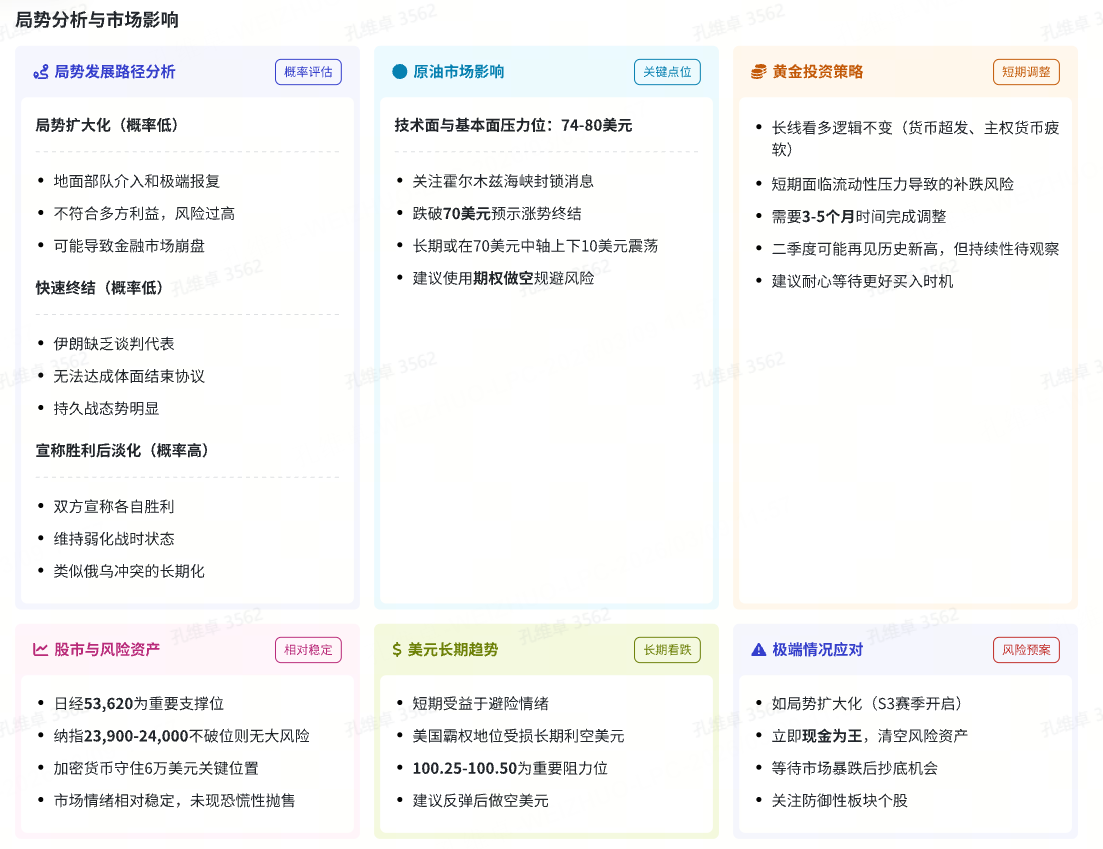The image size is (1103, 849).
Task: Click the subheading 局势扩大化（概率低）
Action: pyautogui.click(x=106, y=125)
